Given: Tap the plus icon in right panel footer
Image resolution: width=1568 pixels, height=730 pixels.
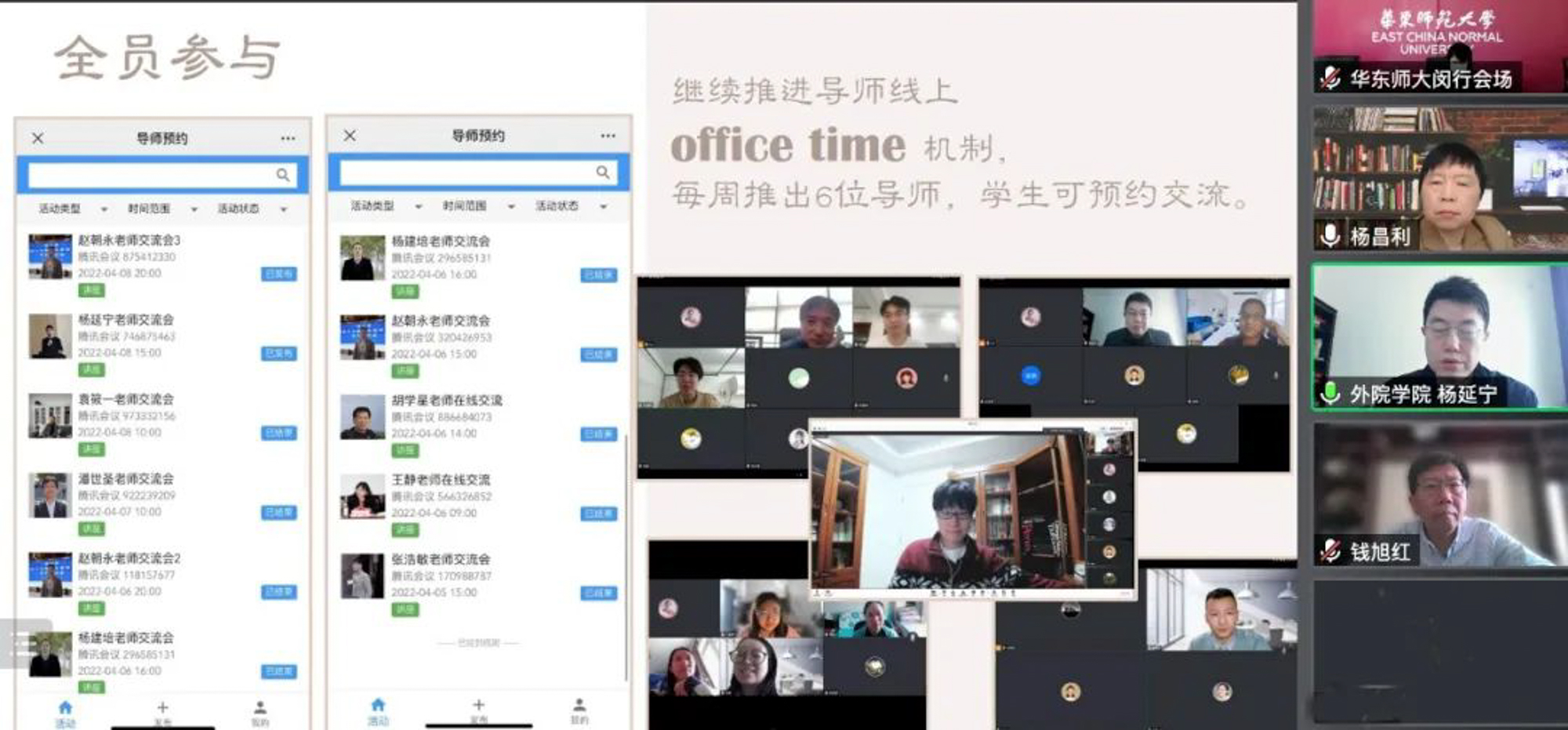Looking at the screenshot, I should click(x=478, y=706).
